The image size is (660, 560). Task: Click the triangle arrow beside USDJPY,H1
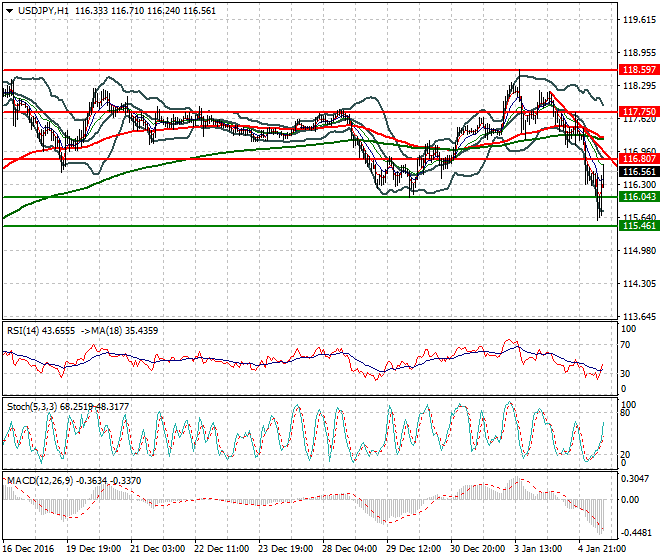9,11
